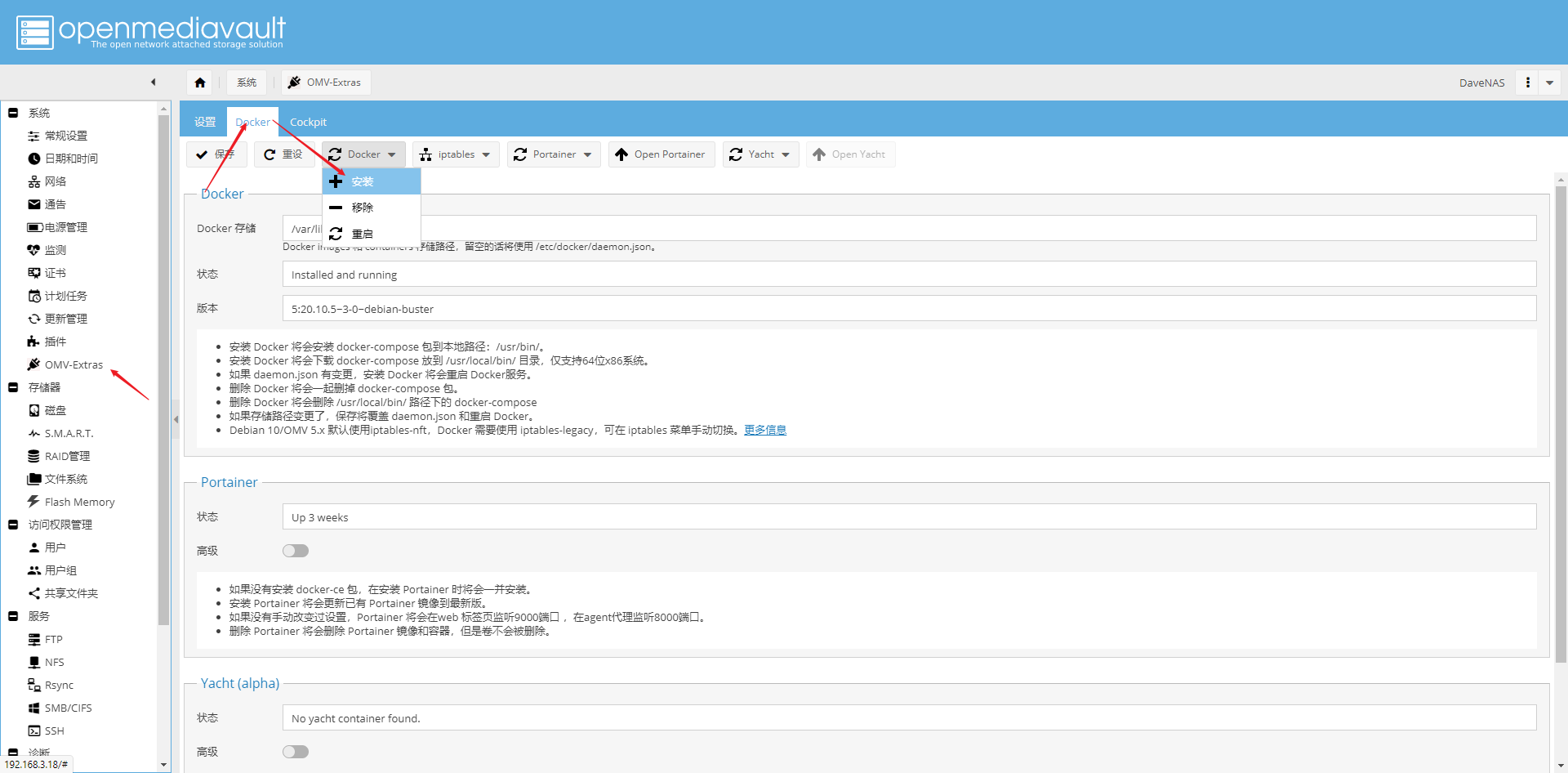Open FTP service settings
Screen dimensions: 1568x773
tap(45, 639)
